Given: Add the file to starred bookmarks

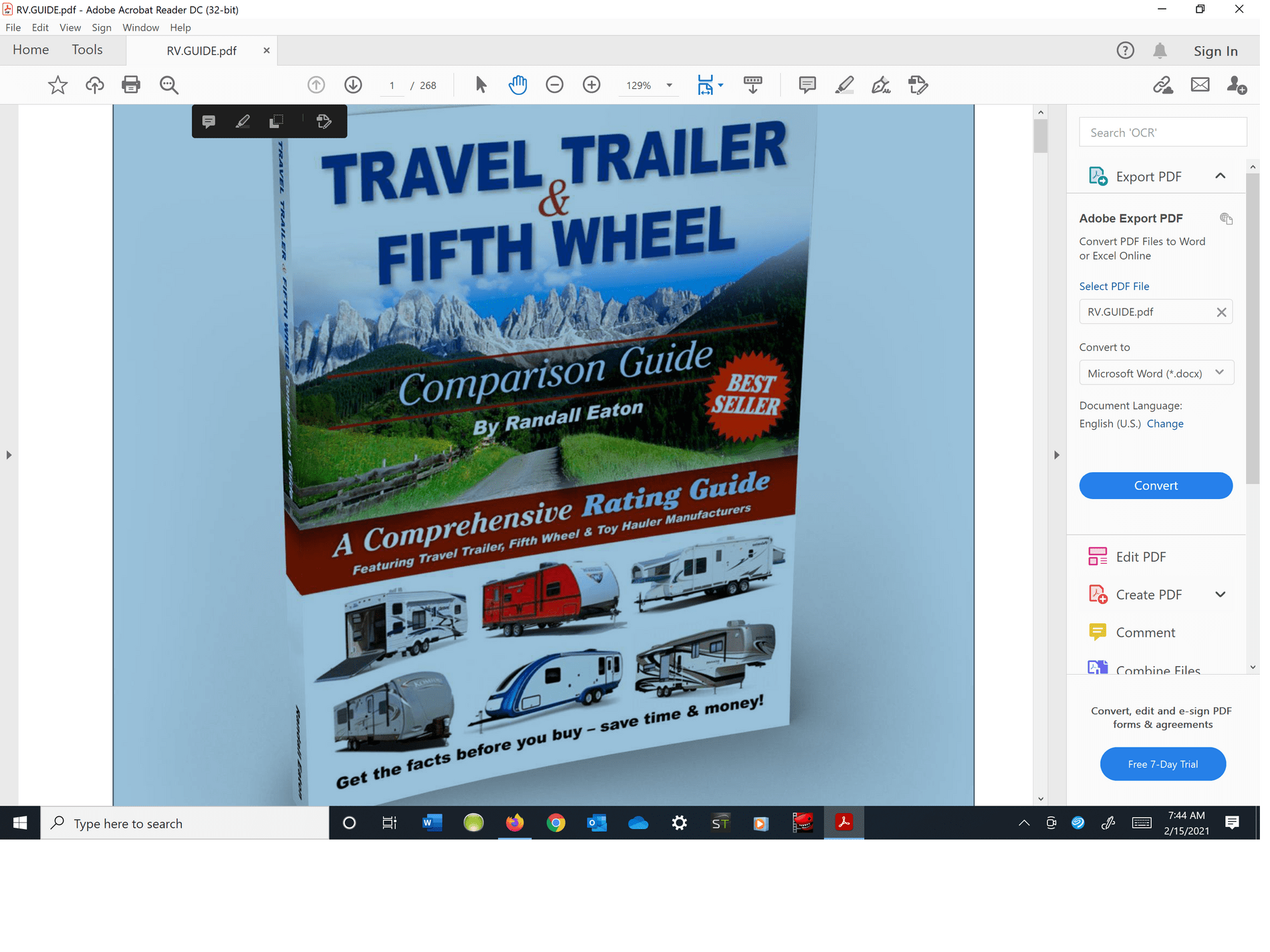Looking at the screenshot, I should point(58,86).
